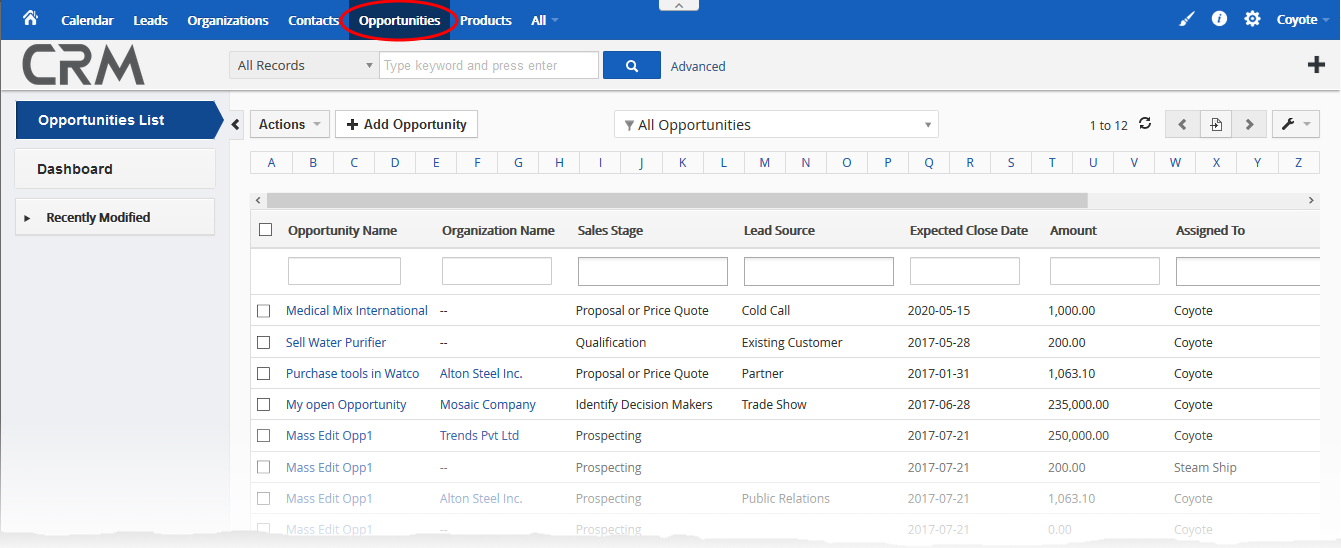Click the Amount filter field
Image resolution: width=1341 pixels, height=548 pixels.
pyautogui.click(x=1105, y=271)
